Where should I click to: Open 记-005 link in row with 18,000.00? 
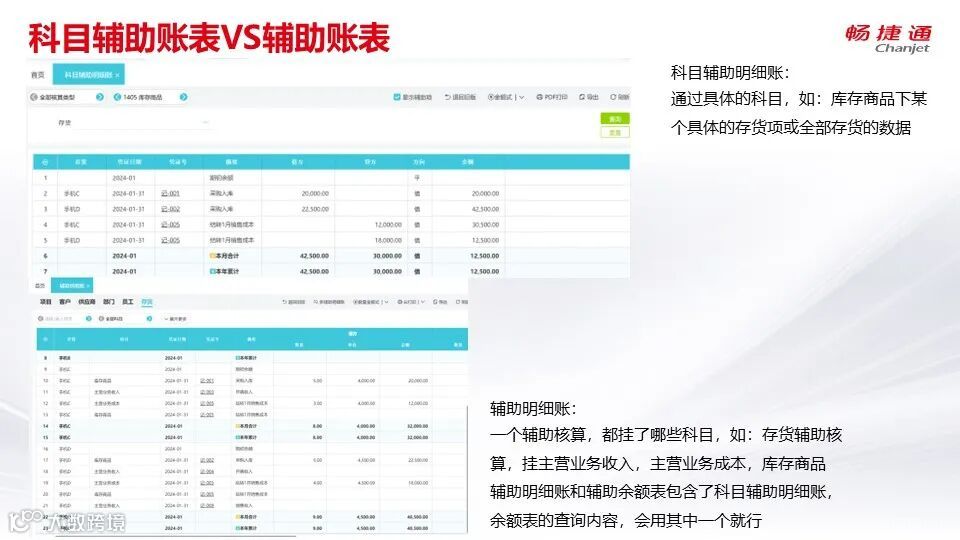coord(170,240)
